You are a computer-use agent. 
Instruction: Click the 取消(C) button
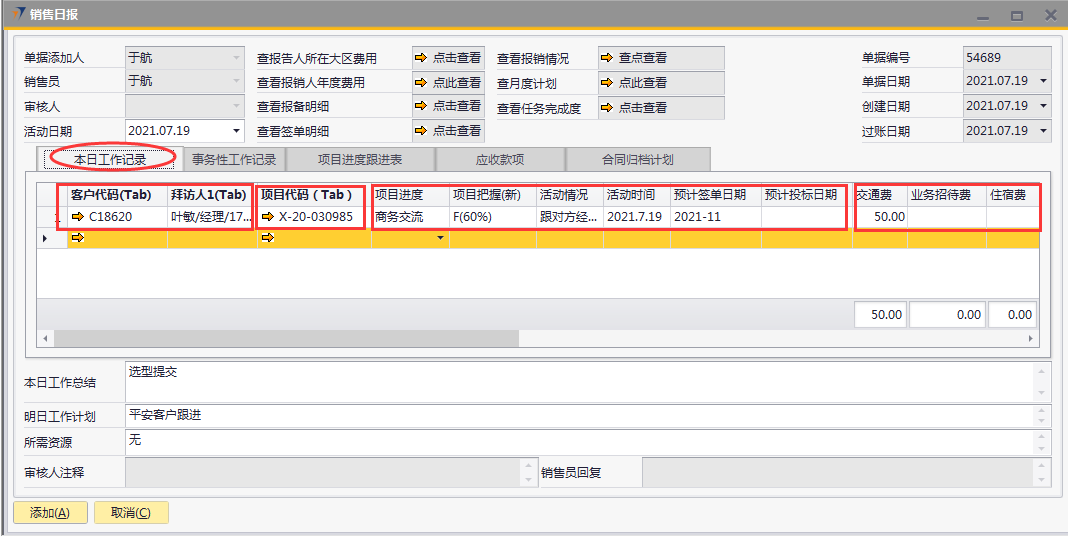tap(131, 513)
